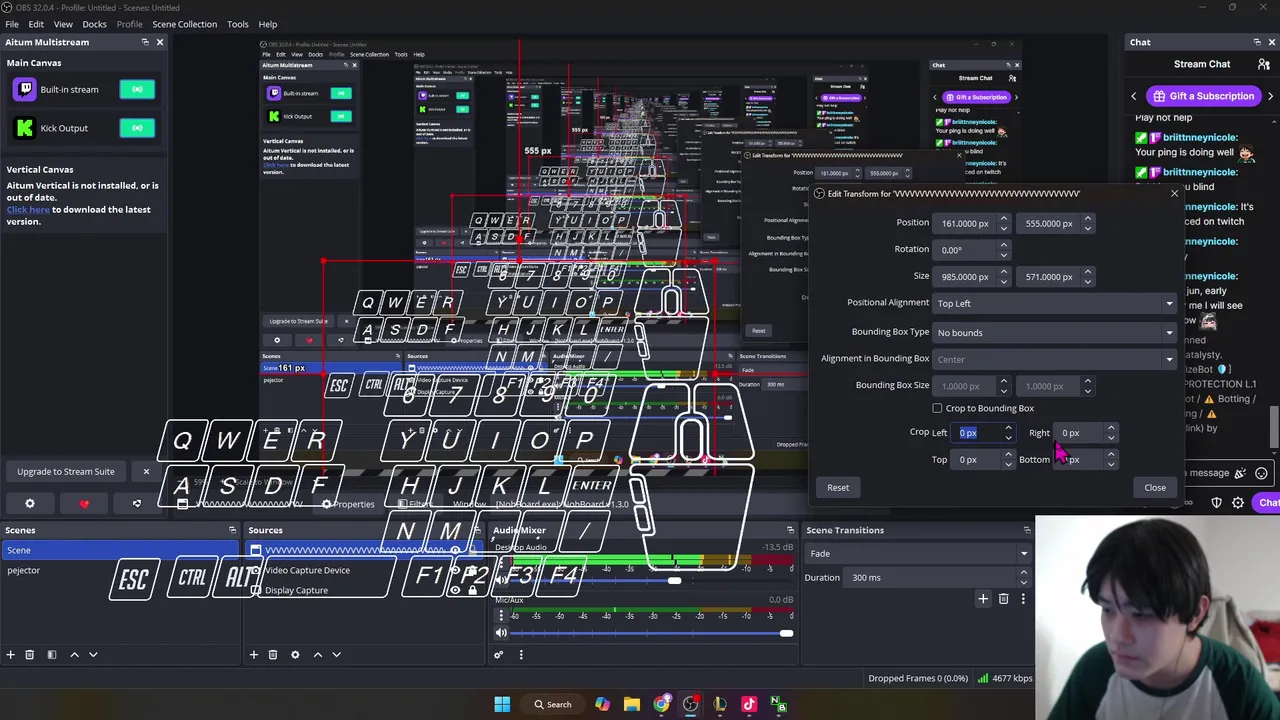The width and height of the screenshot is (1280, 720).
Task: Add a new source with plus icon
Action: click(254, 654)
